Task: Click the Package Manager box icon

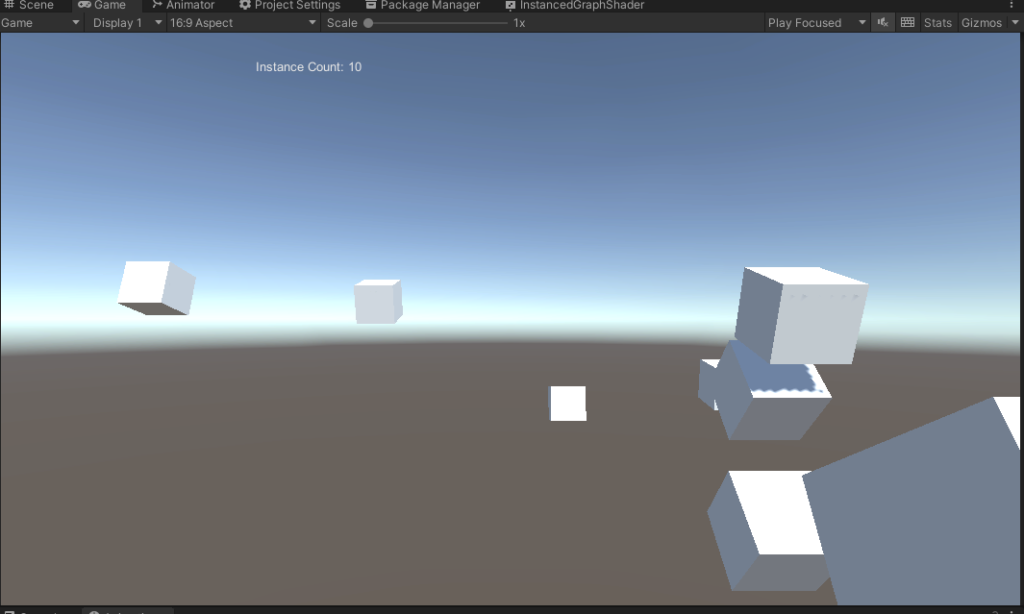Action: point(370,5)
